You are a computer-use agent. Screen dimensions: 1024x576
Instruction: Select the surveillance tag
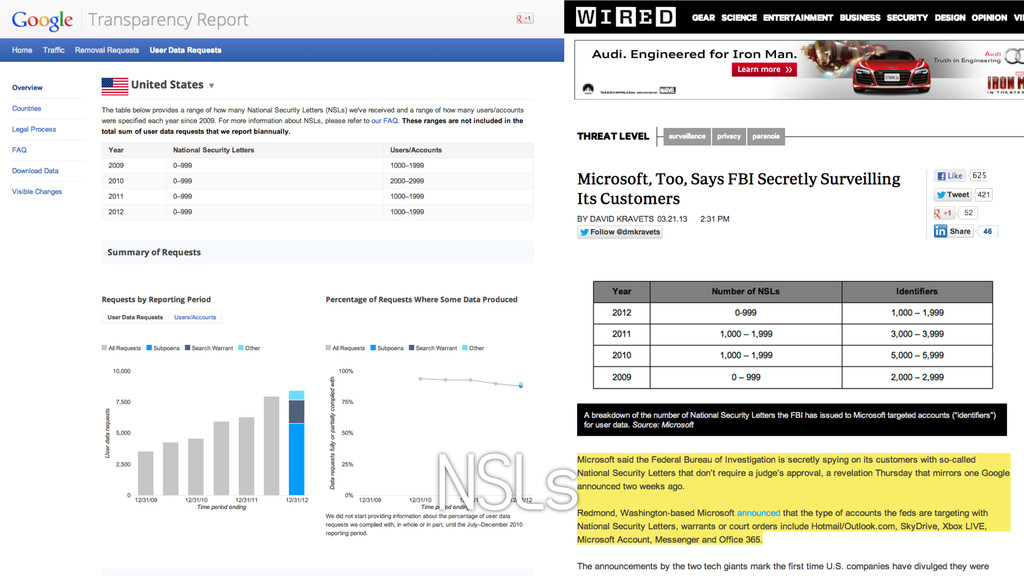click(x=686, y=136)
